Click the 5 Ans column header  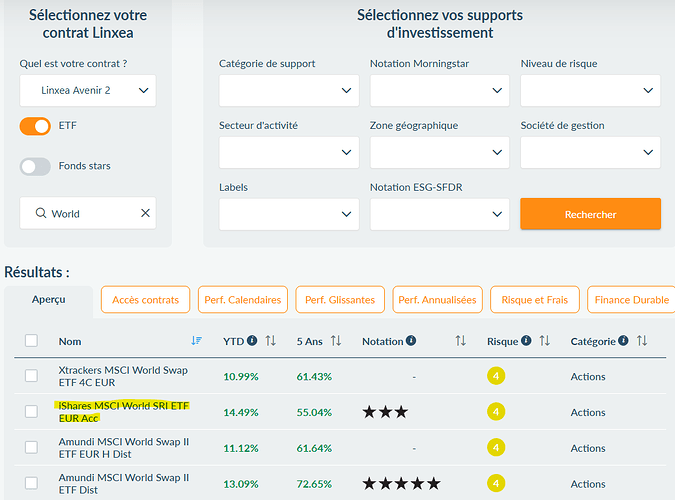(x=310, y=342)
